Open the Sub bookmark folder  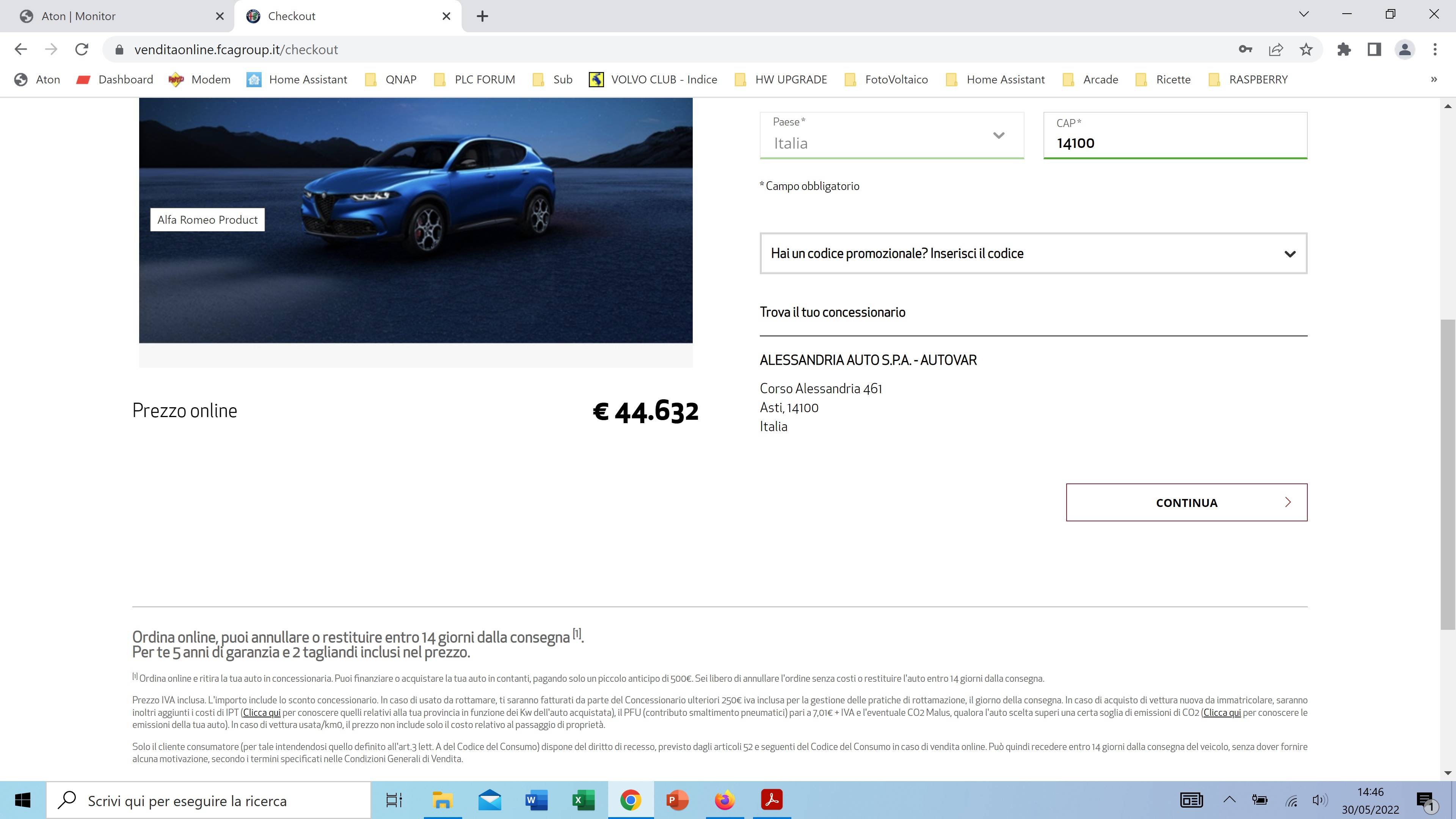pos(552,80)
